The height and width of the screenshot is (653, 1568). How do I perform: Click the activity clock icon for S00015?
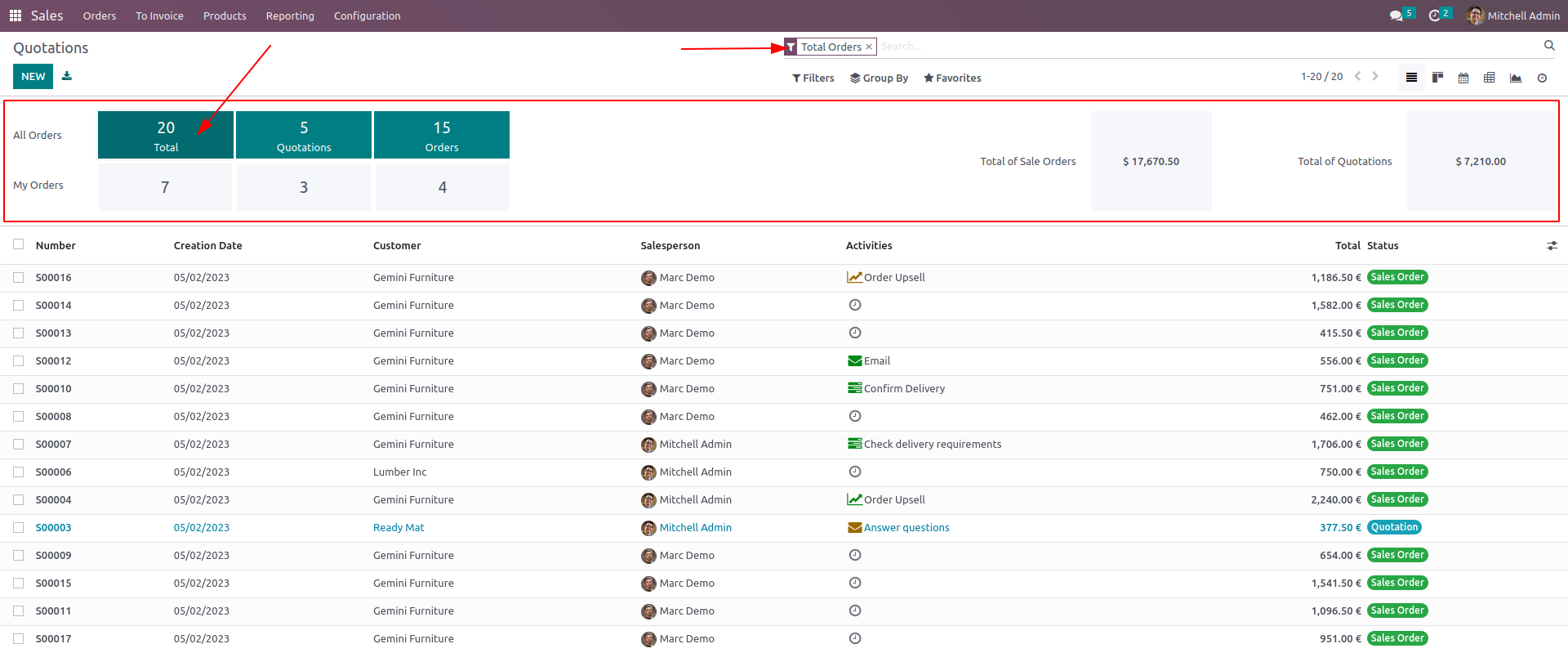click(x=855, y=583)
